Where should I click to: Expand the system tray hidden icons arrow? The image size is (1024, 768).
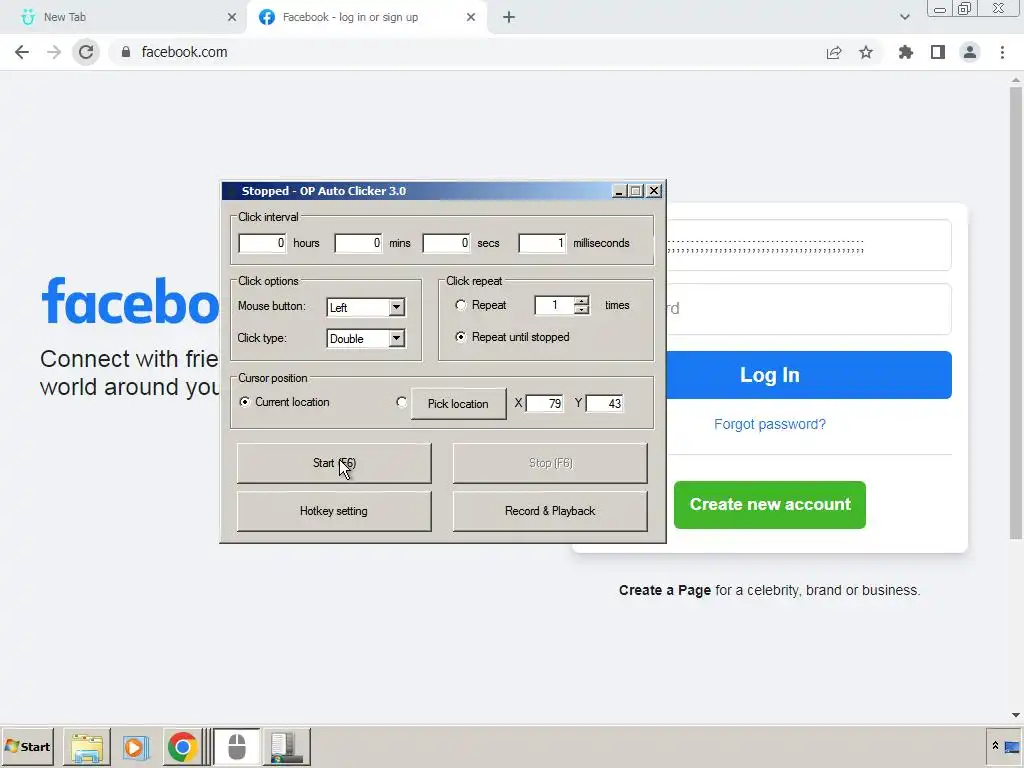995,746
